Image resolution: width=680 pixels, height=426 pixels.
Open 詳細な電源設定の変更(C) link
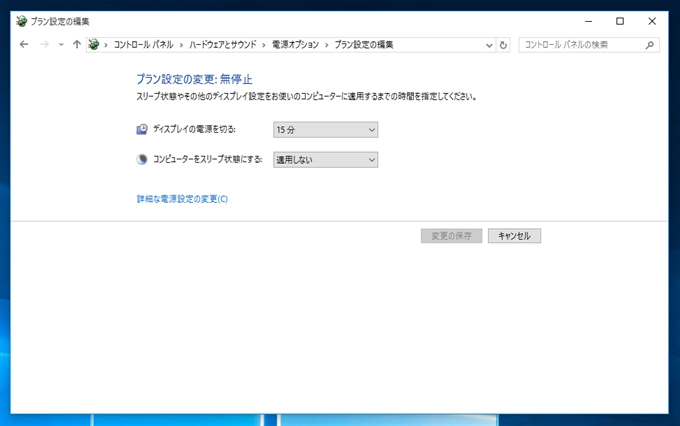pyautogui.click(x=182, y=199)
